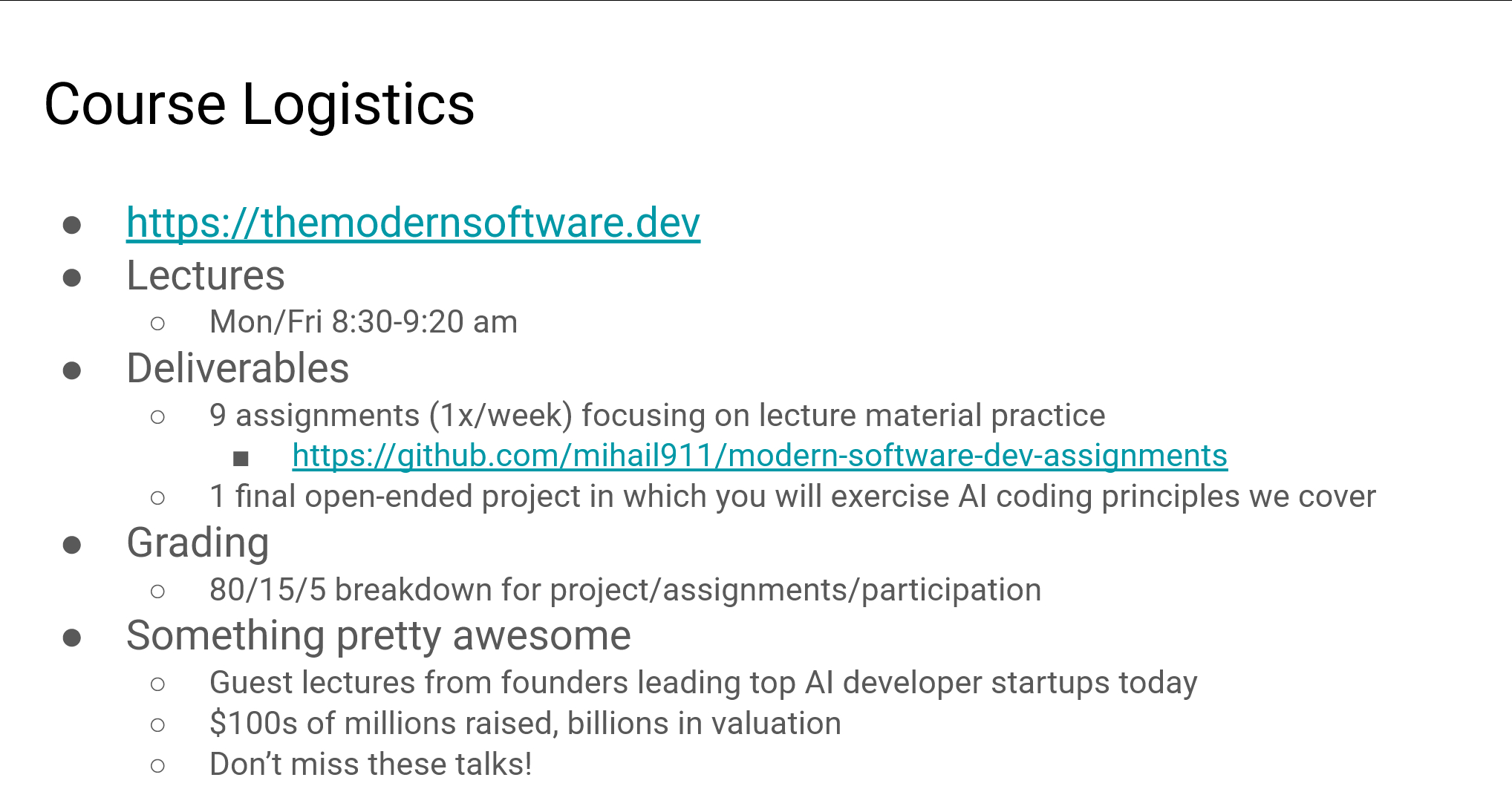Click the hollow bullet beside Mon/Fri schedule
1512x812 pixels.
click(157, 324)
